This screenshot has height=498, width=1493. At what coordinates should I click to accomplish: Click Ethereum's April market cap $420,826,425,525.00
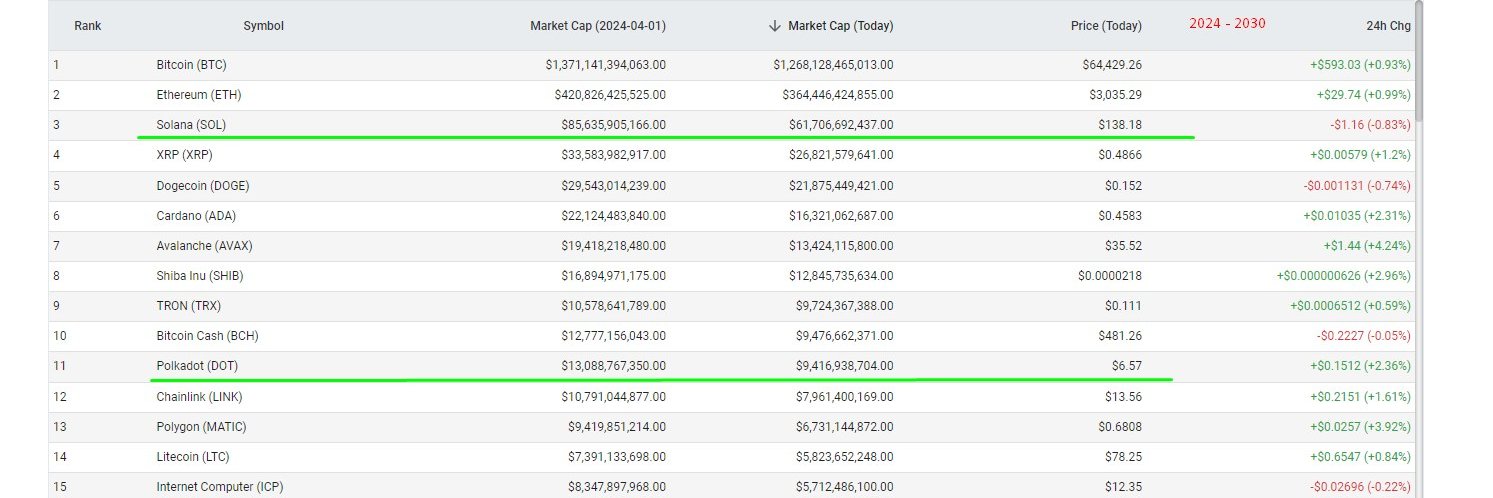pyautogui.click(x=610, y=95)
